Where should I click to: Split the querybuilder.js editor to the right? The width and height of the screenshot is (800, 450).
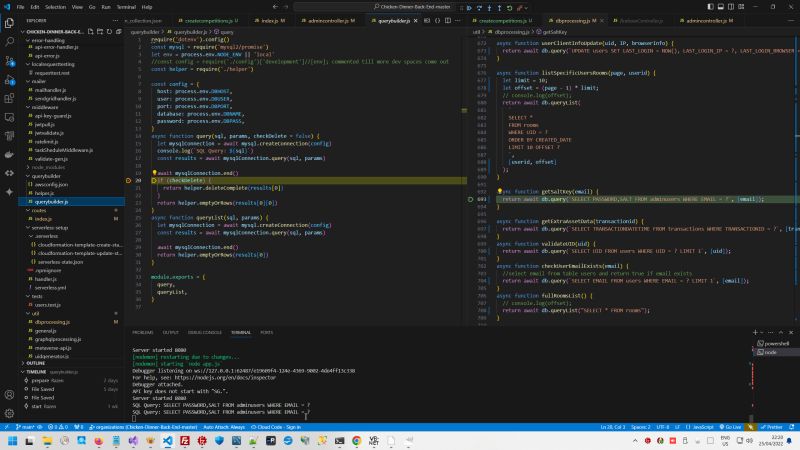point(448,21)
